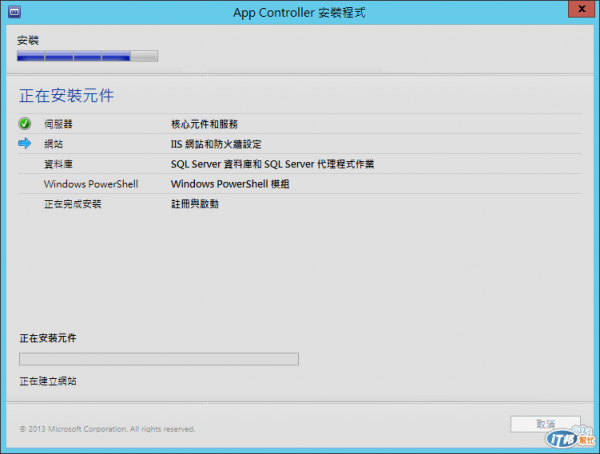The width and height of the screenshot is (600, 454).
Task: Select the 網站 row label
Action: pyautogui.click(x=53, y=144)
